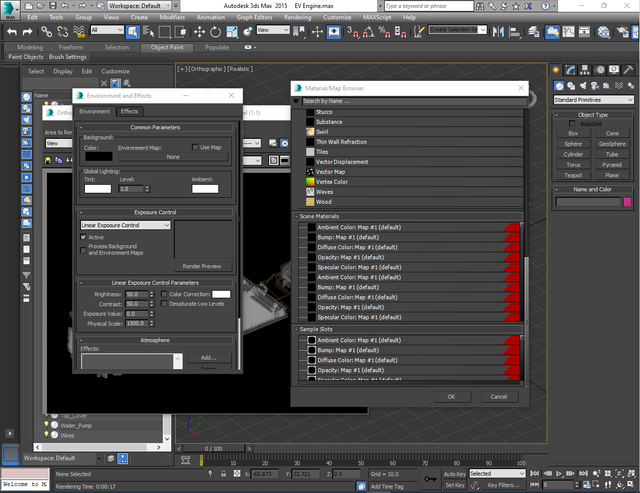Toggle Water_Pump visibility light bulb
640x493 pixels.
(x=47, y=425)
